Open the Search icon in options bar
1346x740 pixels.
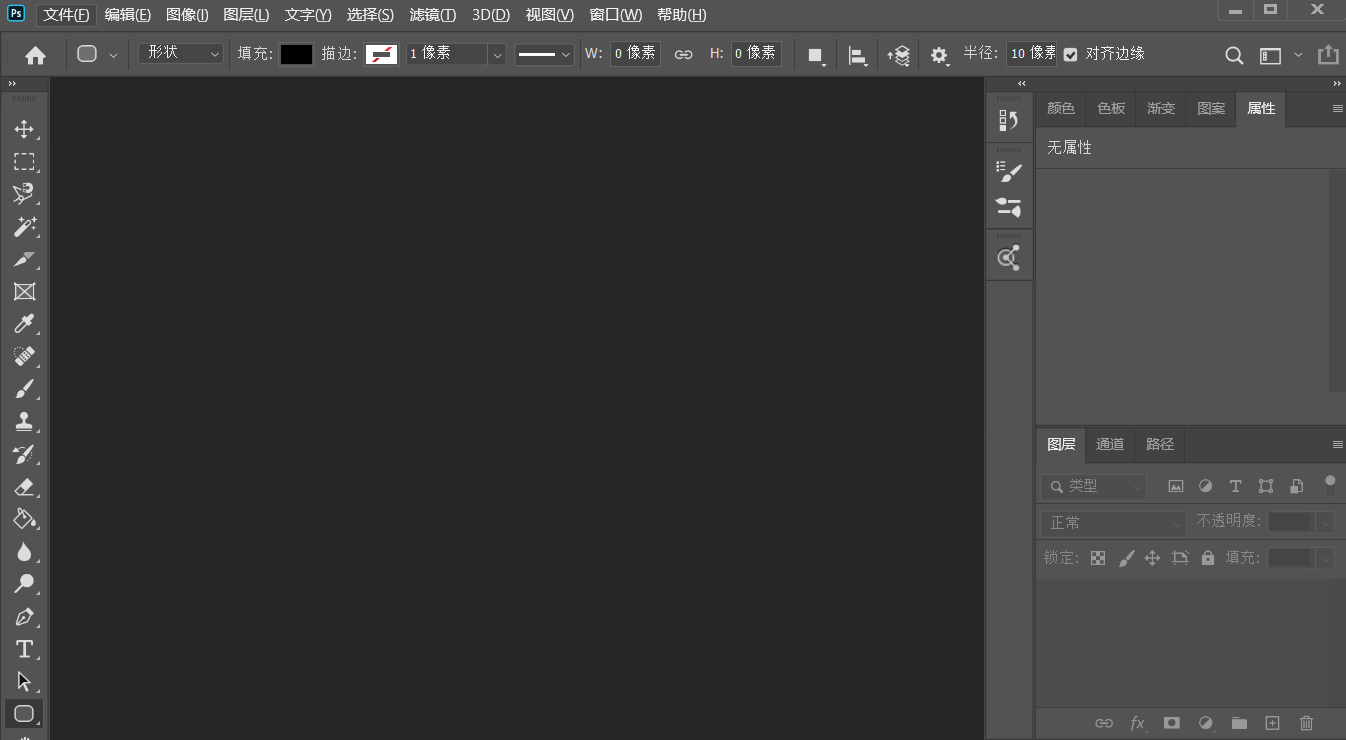pos(1234,55)
